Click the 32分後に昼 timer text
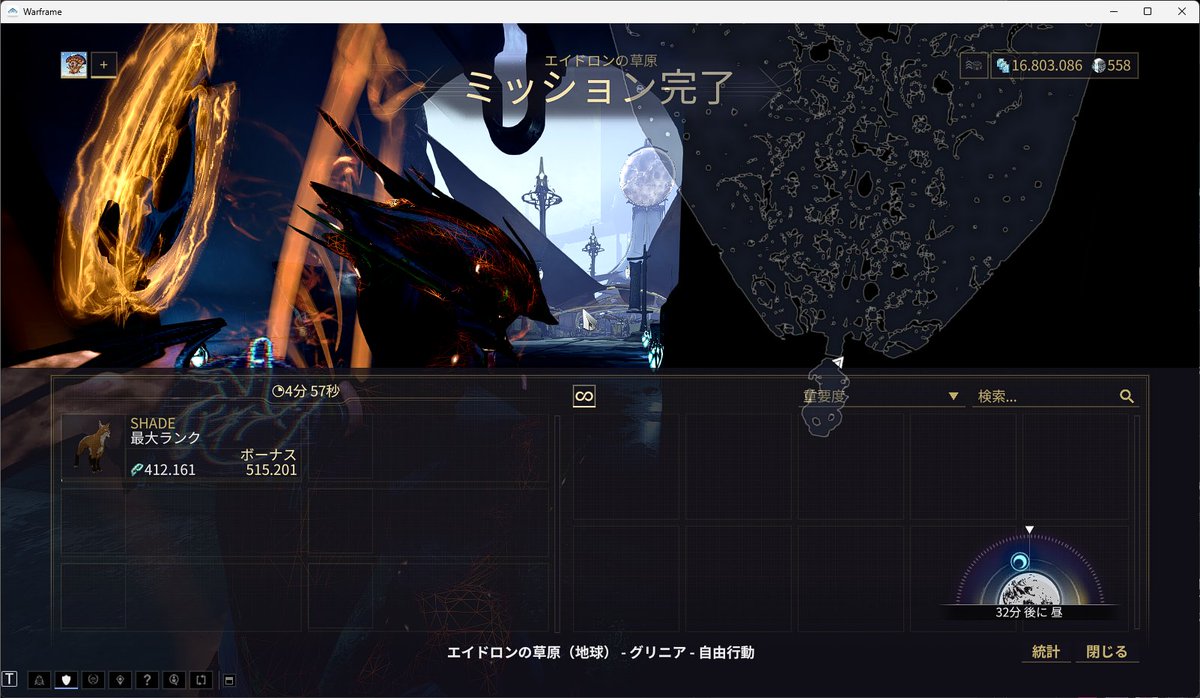The image size is (1200, 698). (1030, 612)
